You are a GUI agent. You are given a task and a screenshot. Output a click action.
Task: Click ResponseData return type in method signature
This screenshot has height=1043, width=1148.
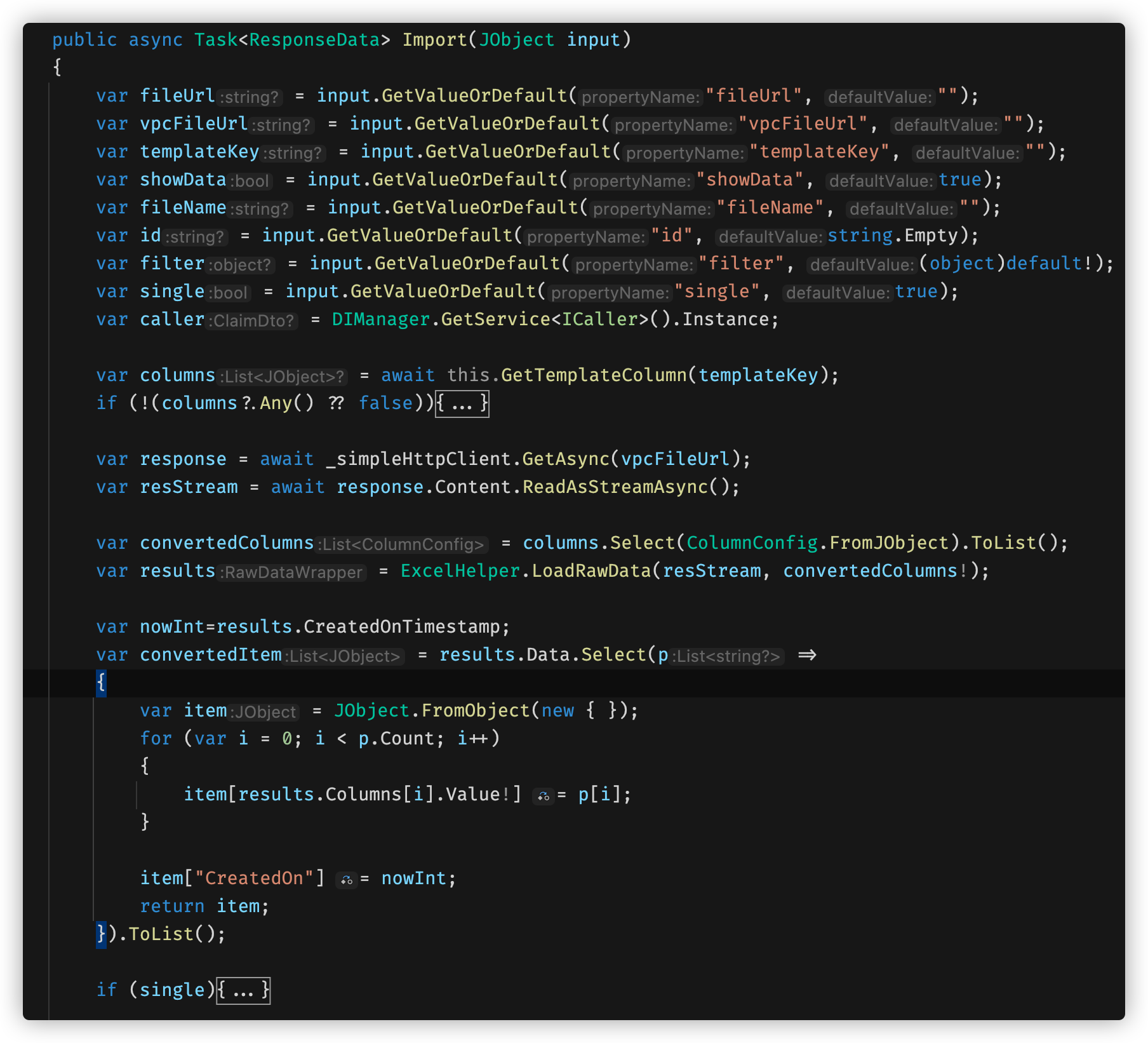tap(314, 39)
